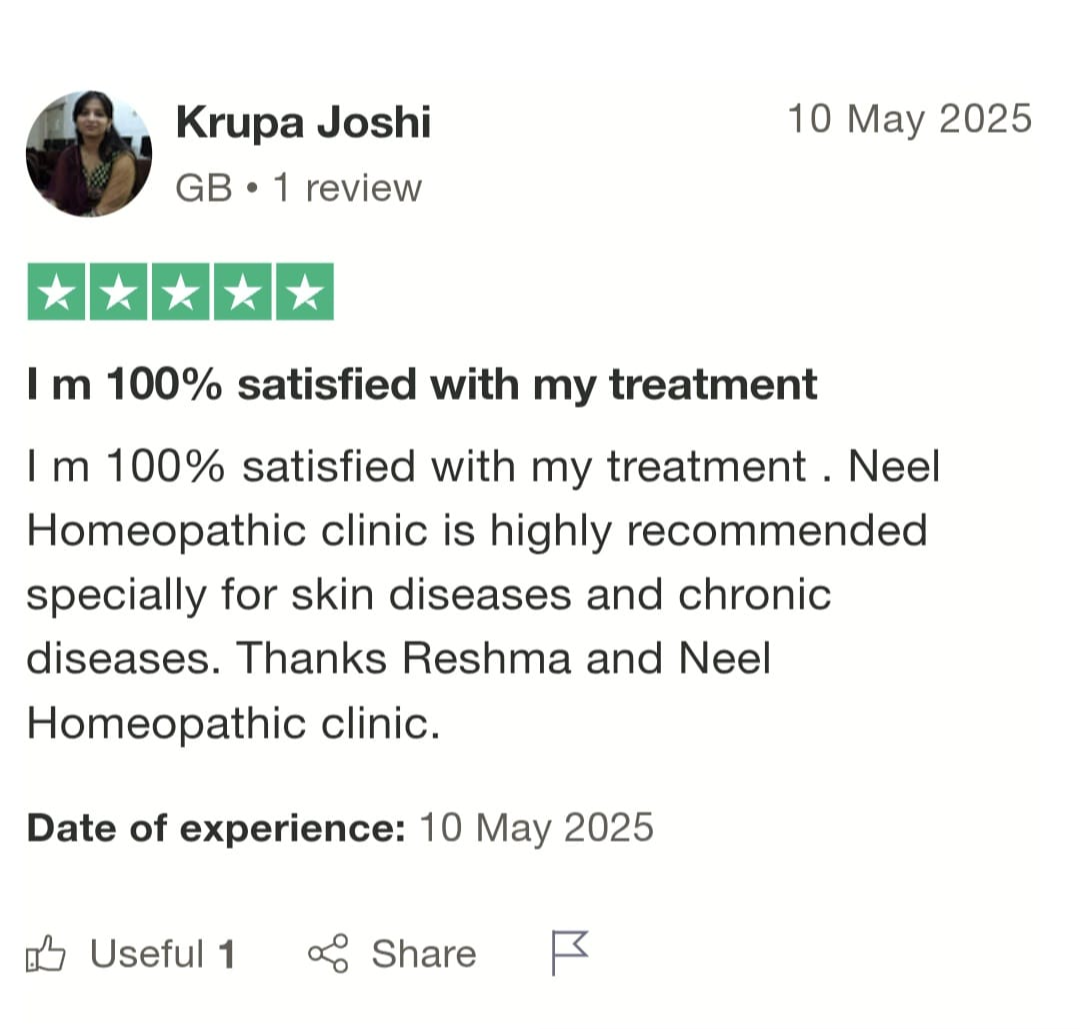Open the Krupa Joshi reviewer name link
Viewport: 1080px width, 1029px height.
(x=303, y=123)
